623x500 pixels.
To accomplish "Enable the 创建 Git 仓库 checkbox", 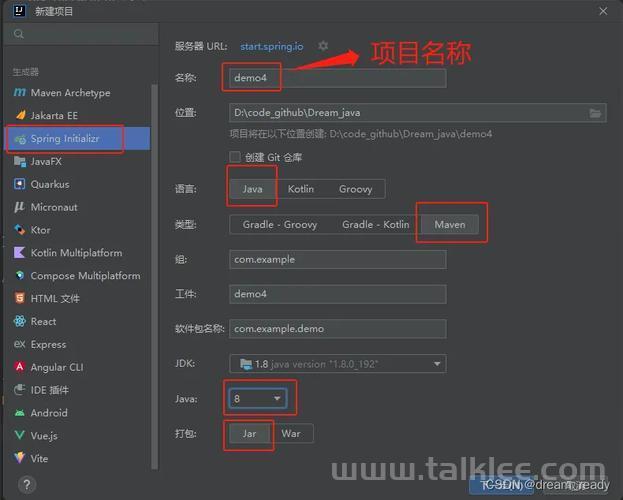I will [235, 157].
